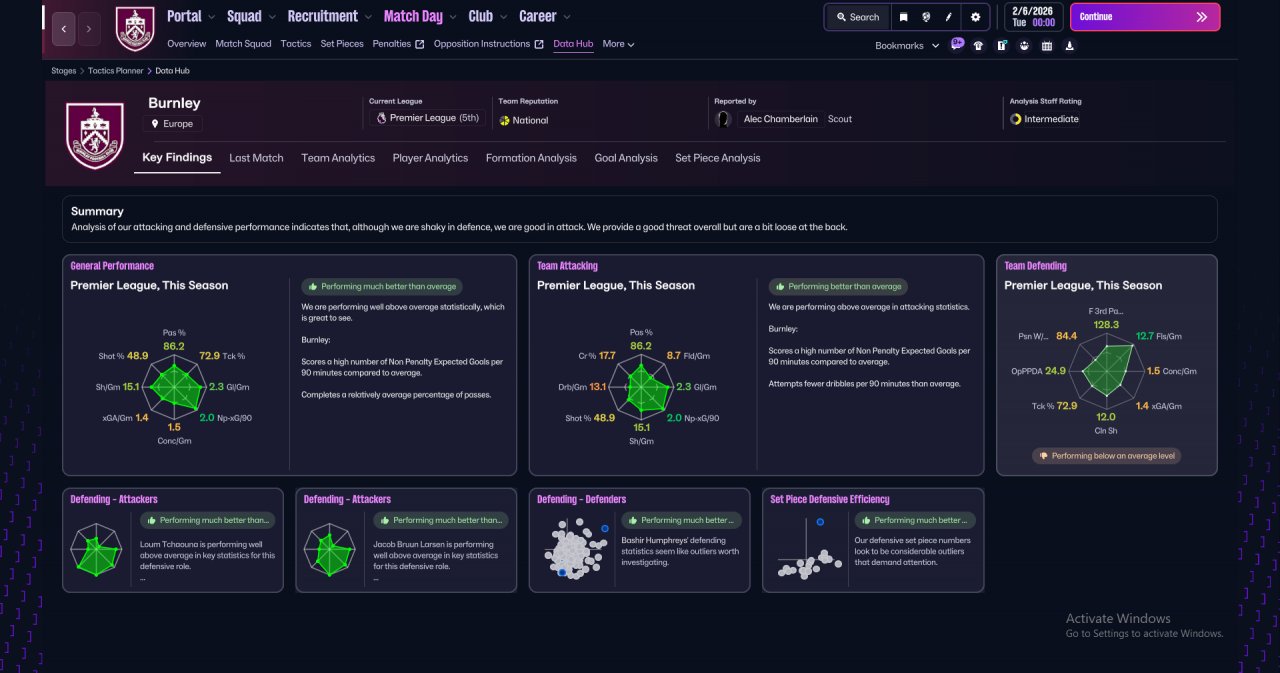Open the bookmark icon next to Search
Image resolution: width=1280 pixels, height=673 pixels.
point(903,17)
